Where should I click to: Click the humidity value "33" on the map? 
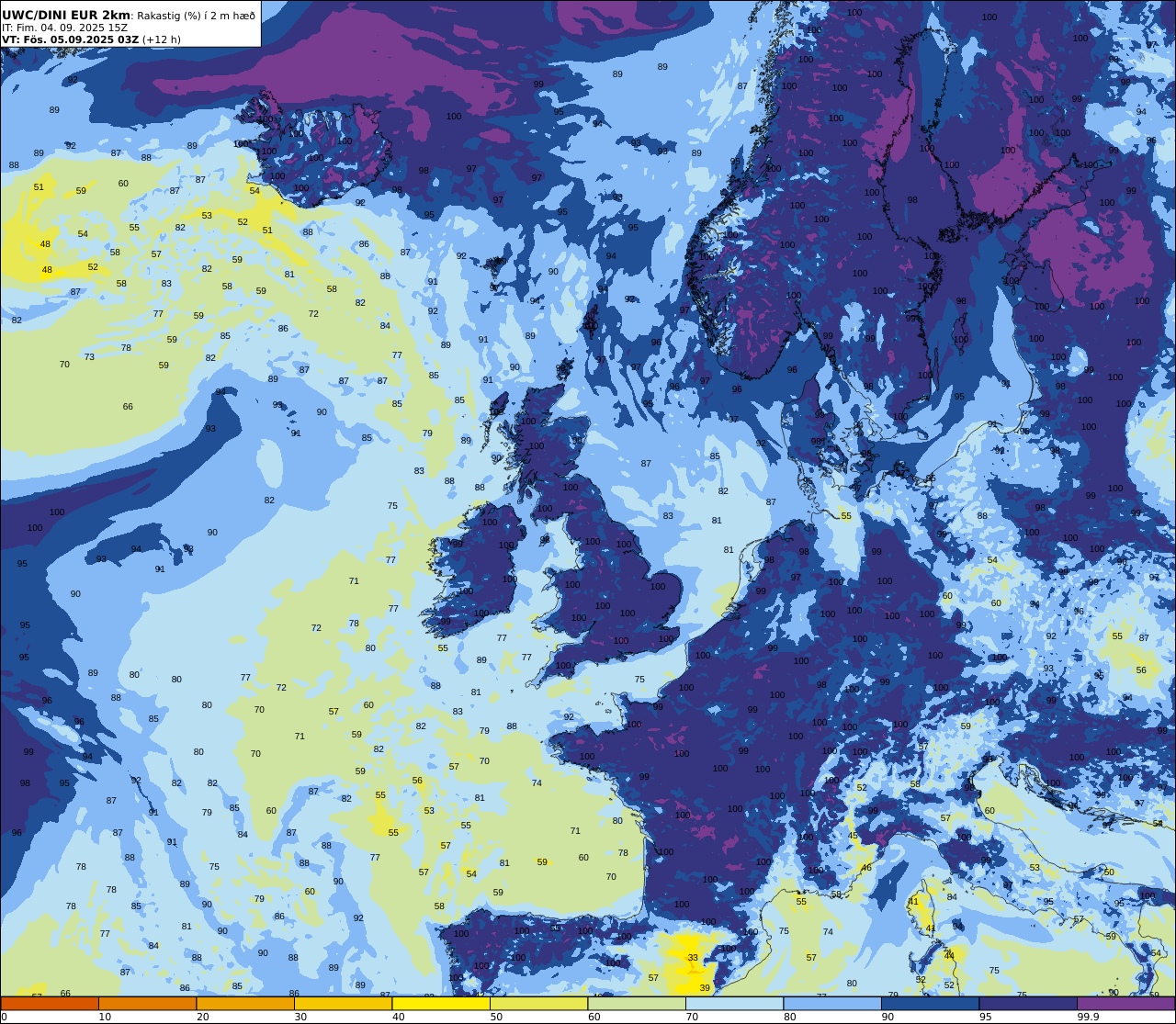tap(693, 958)
